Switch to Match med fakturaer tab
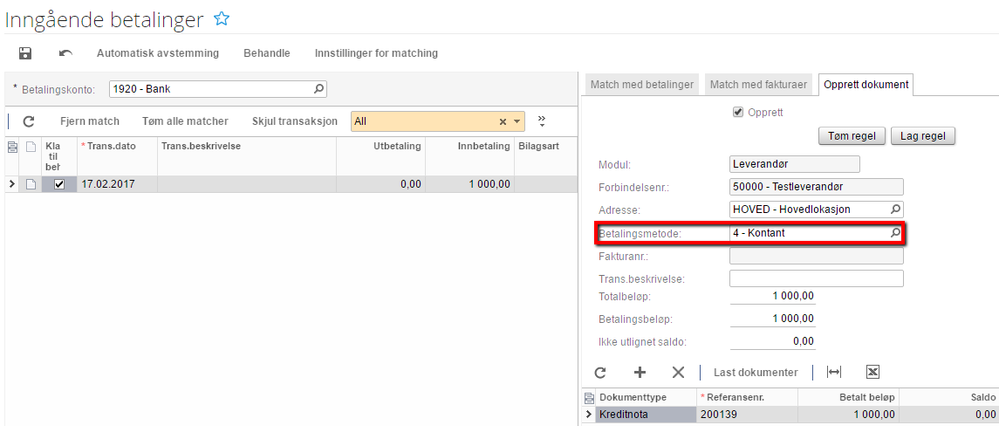The height and width of the screenshot is (426, 999). coord(759,85)
